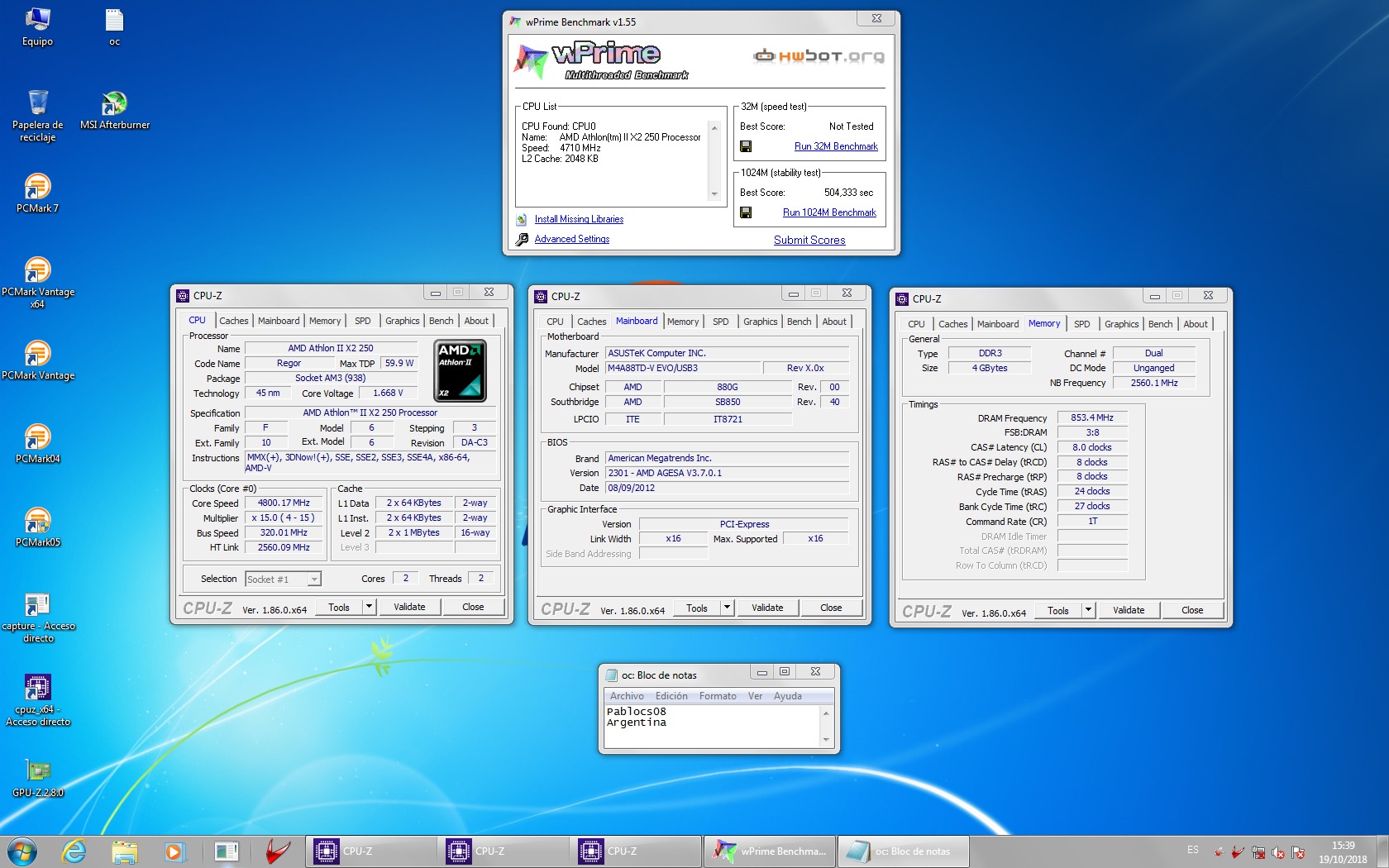Open Formato menu in Bloc de notas

click(718, 696)
